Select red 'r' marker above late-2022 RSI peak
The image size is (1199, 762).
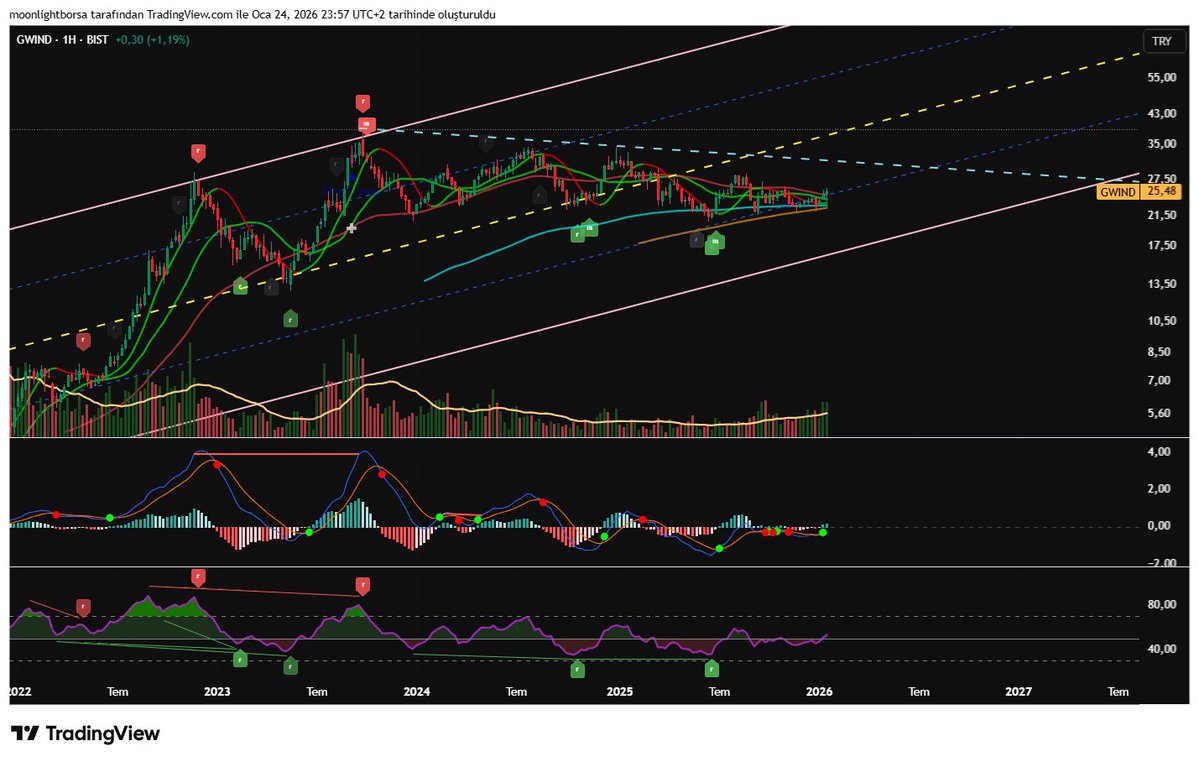198,577
